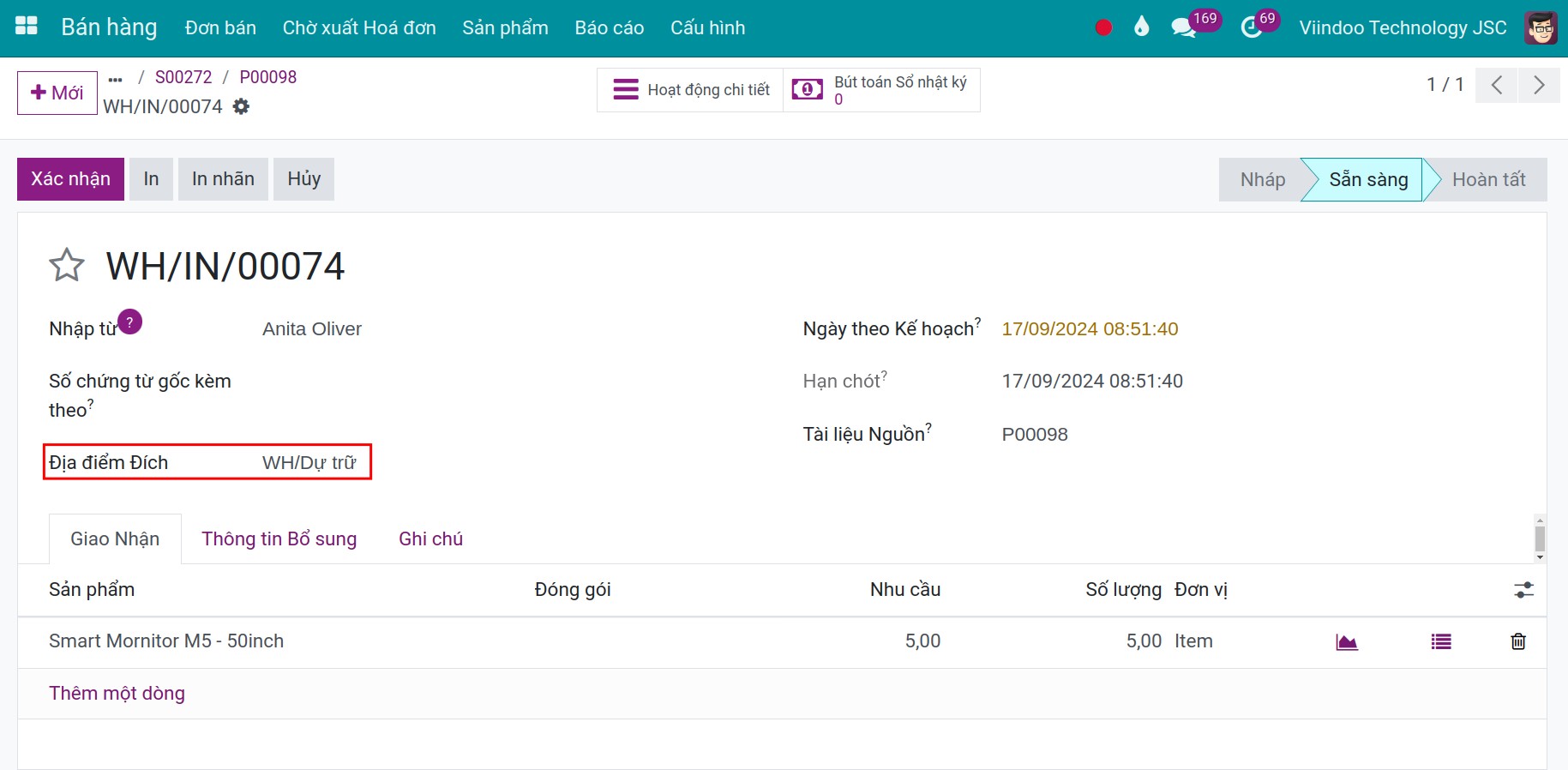Expand the breadcrumb ellipsis menu
1568x770 pixels.
point(116,79)
